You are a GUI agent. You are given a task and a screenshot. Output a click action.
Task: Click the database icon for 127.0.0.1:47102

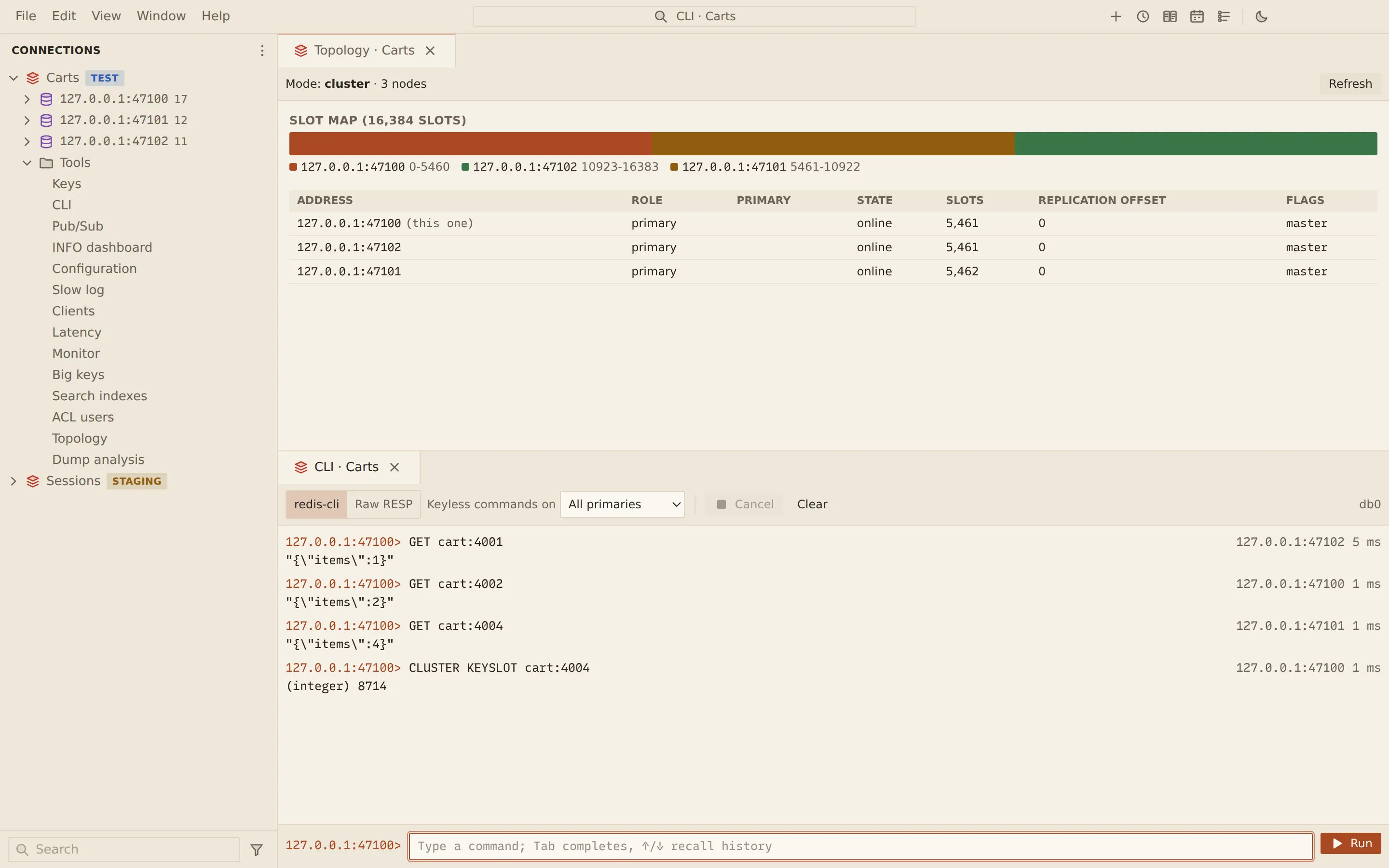[x=46, y=142]
